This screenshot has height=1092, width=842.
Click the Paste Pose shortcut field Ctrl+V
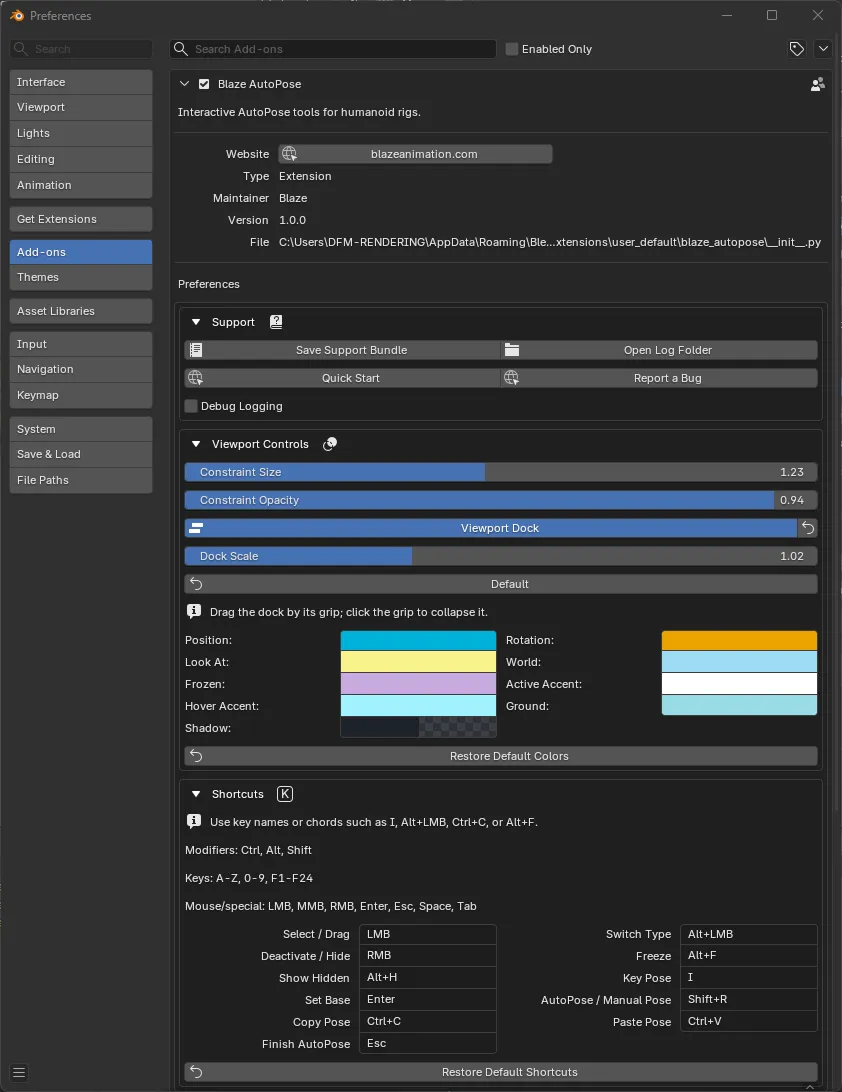coord(749,1021)
